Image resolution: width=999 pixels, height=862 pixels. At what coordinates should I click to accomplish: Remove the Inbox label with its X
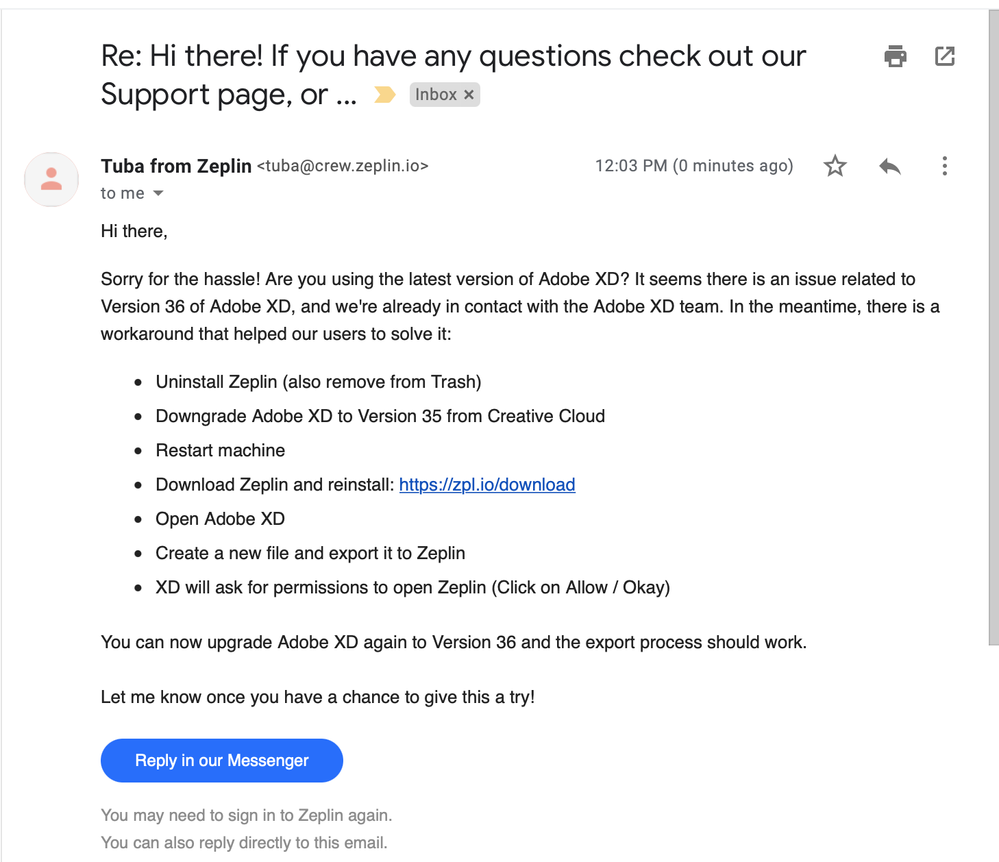tap(469, 95)
